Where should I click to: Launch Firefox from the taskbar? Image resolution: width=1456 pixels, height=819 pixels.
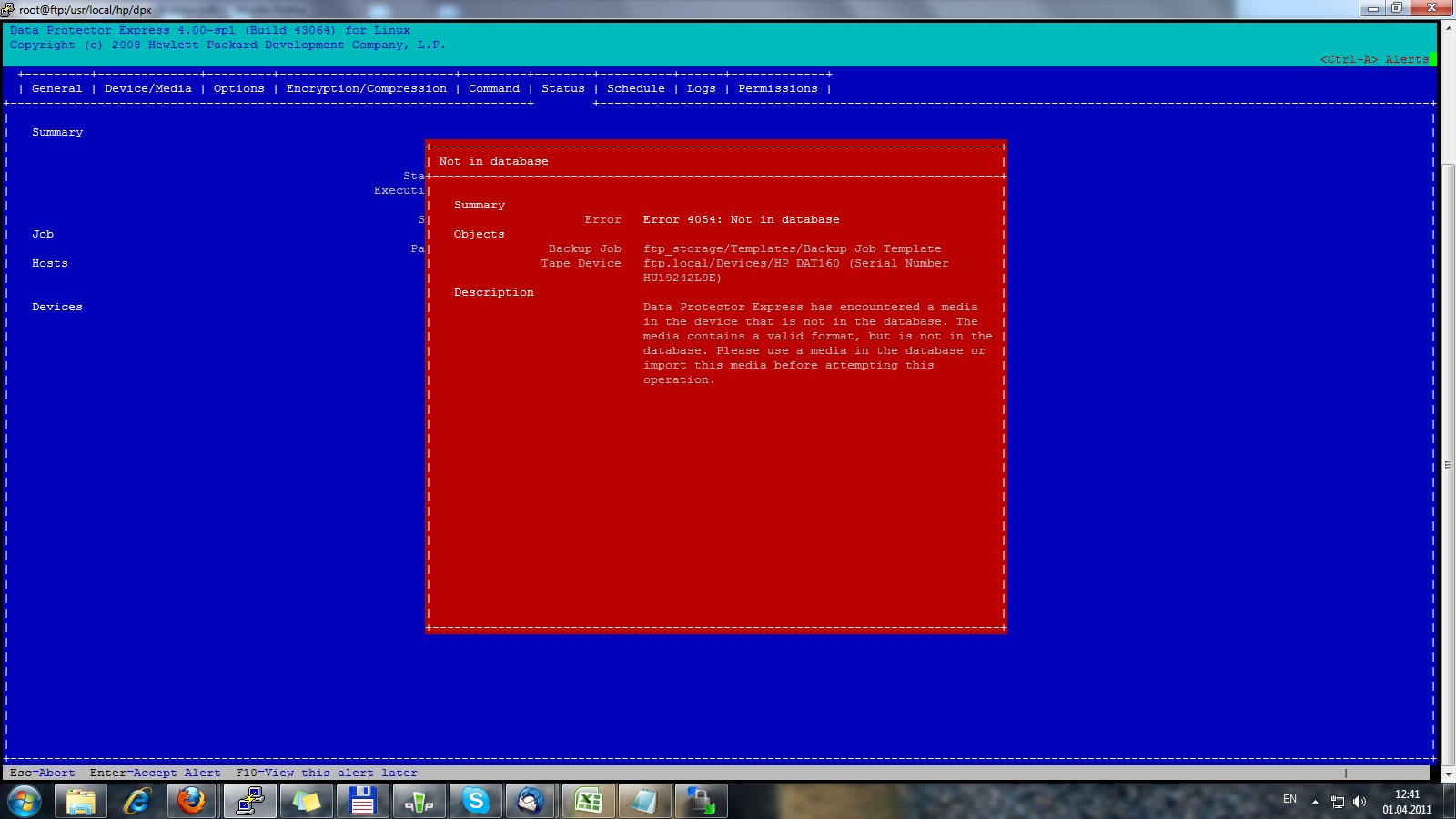pyautogui.click(x=192, y=802)
